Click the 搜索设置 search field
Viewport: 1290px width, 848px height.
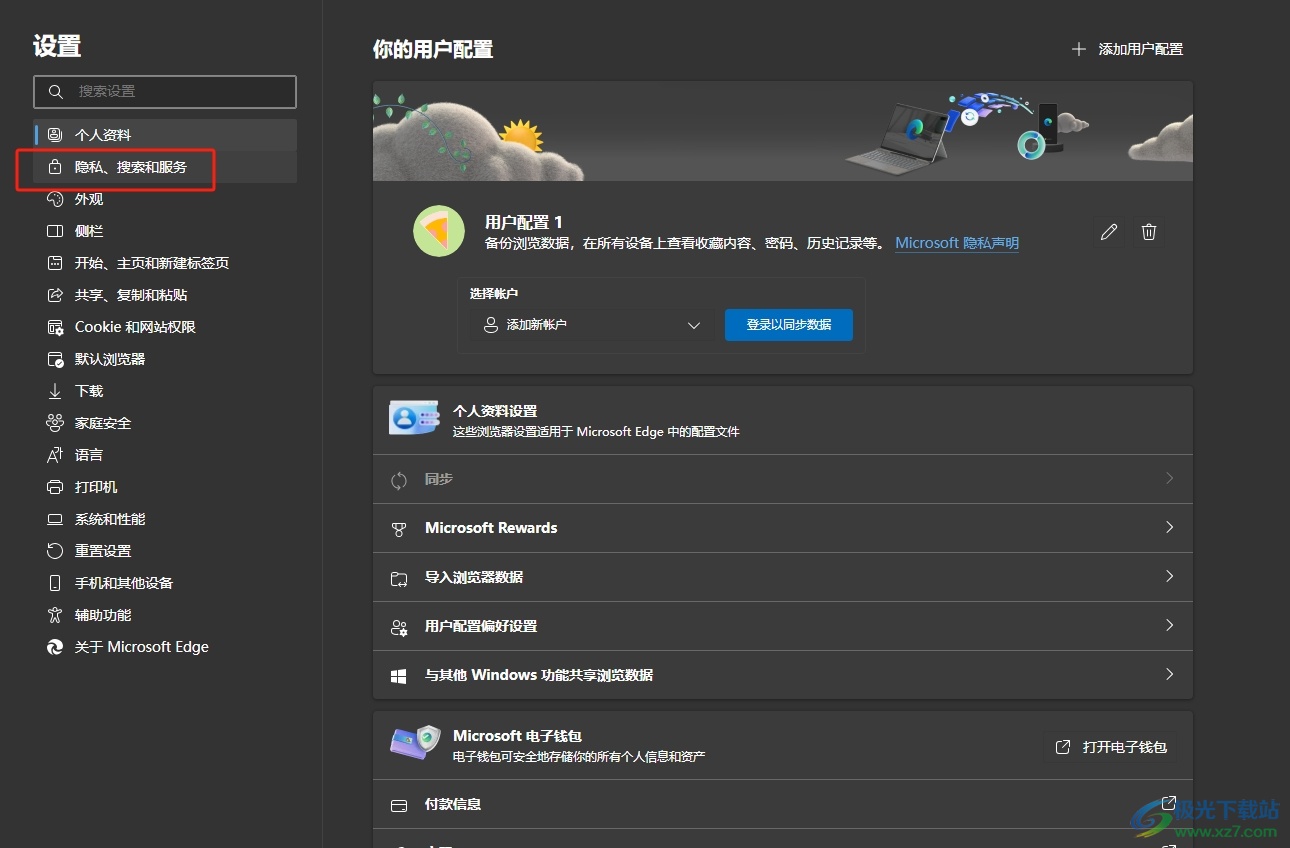coord(165,91)
